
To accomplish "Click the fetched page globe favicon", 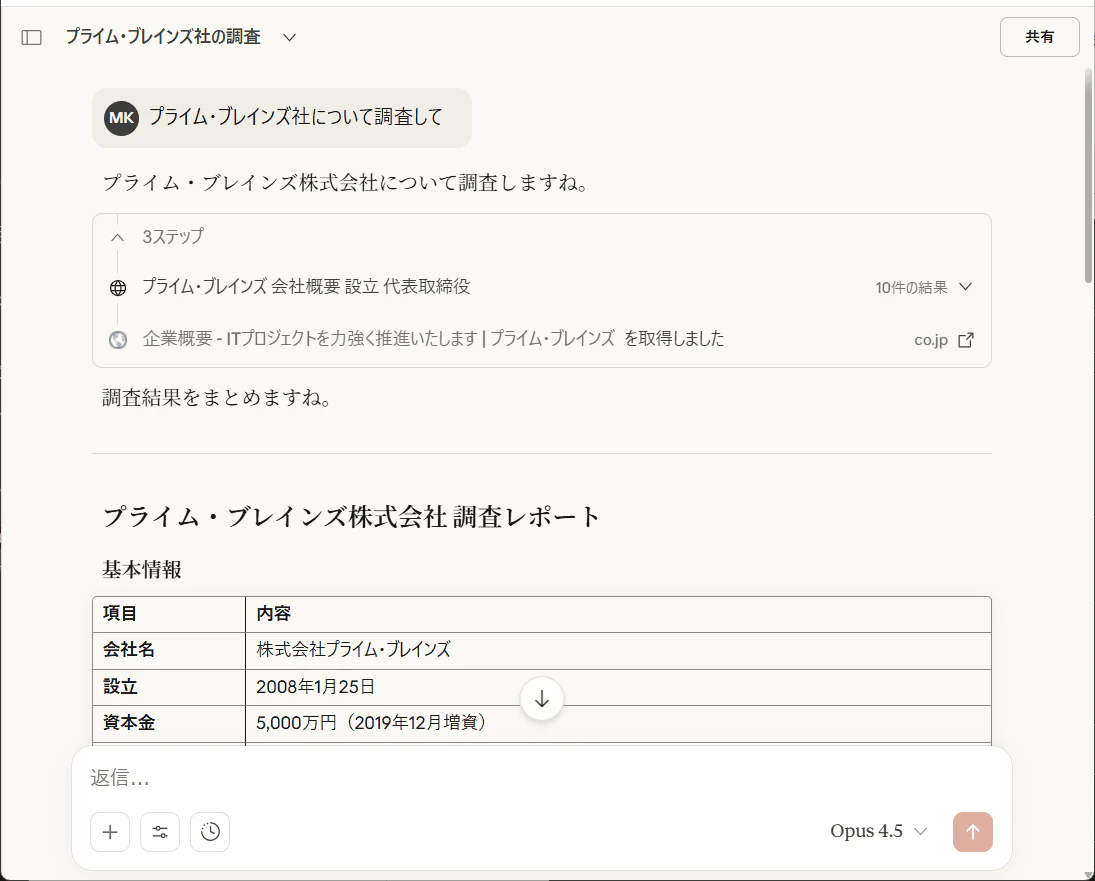I will pos(118,340).
